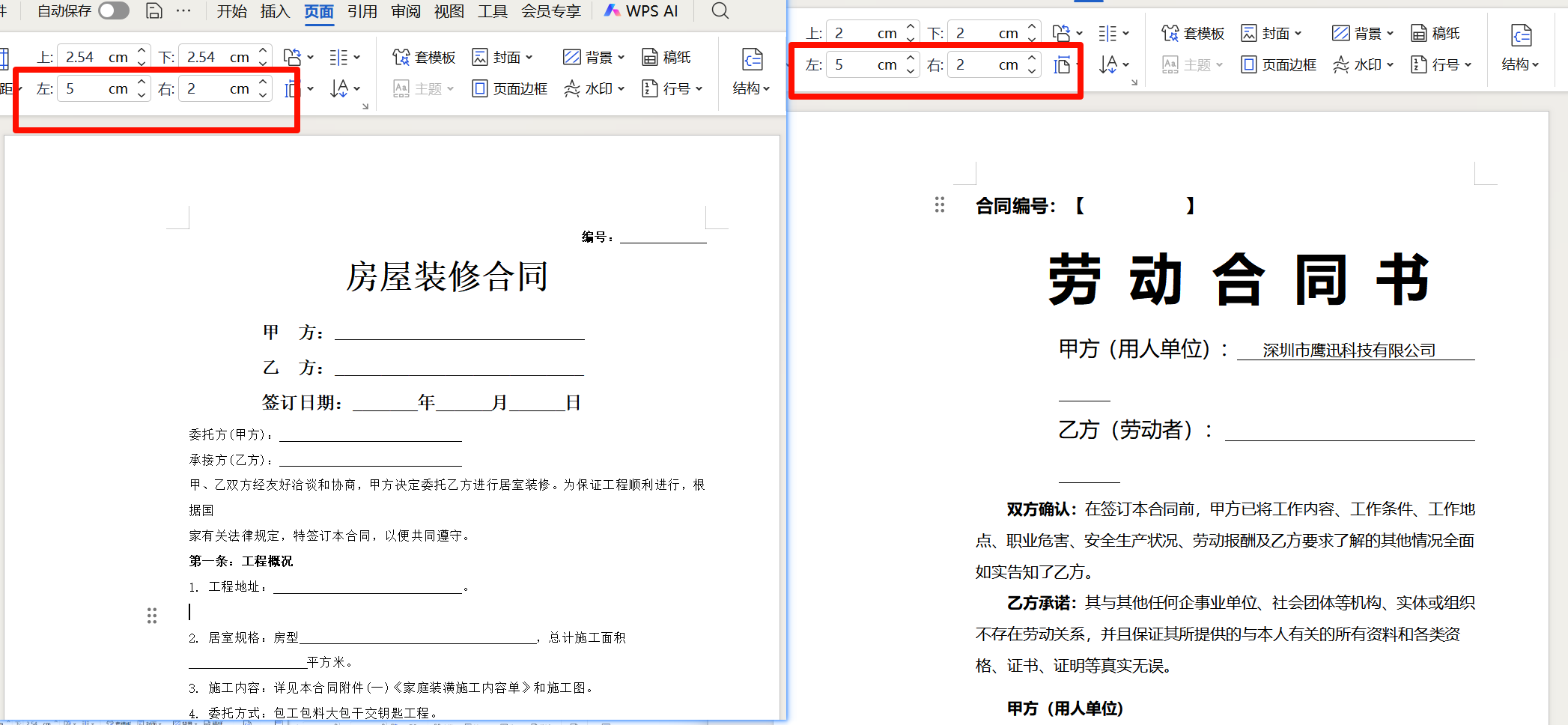The width and height of the screenshot is (1568, 725).
Task: Click 稿纸 in left window ribbon
Action: pos(666,57)
